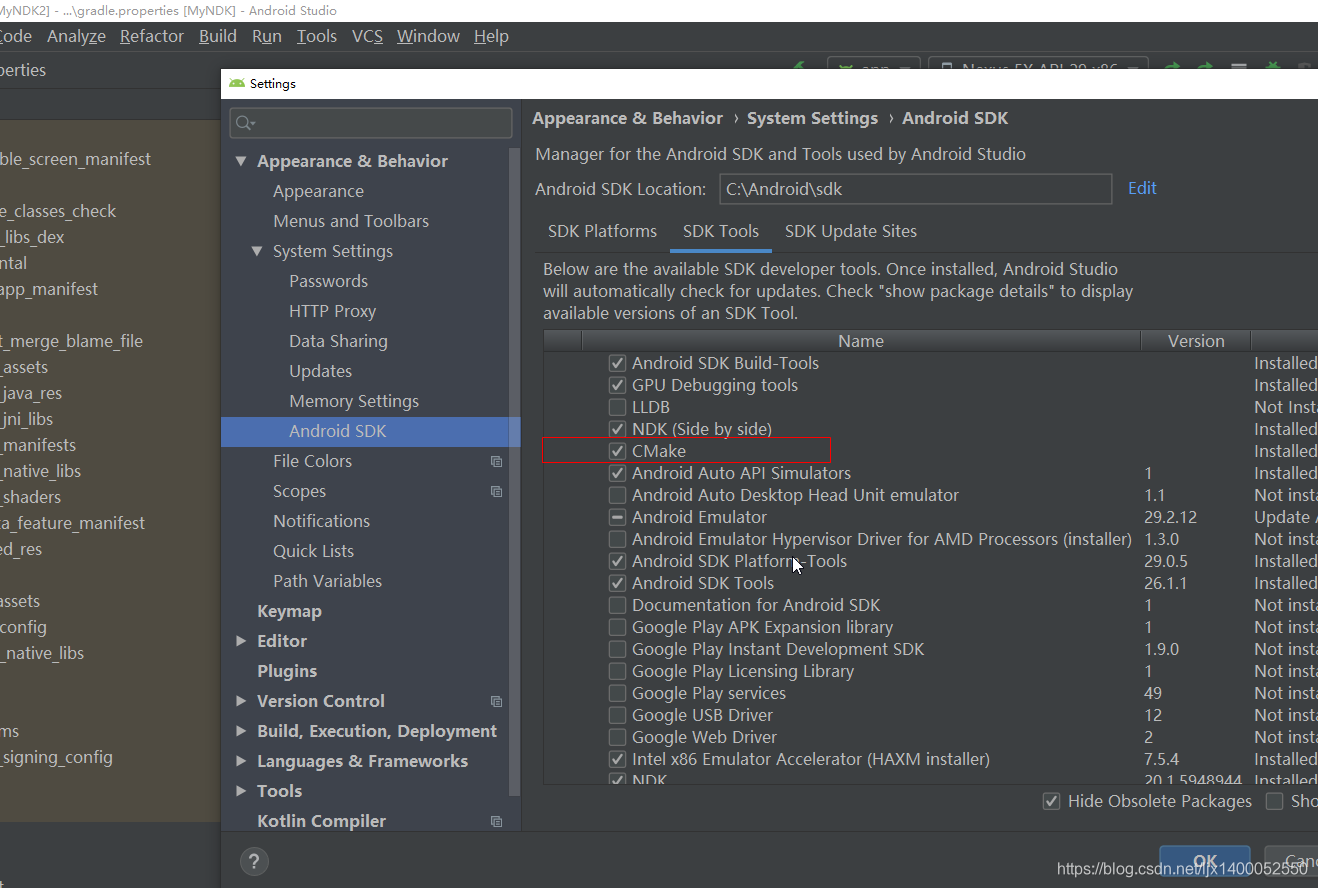Click the Edit link for SDK location
The width and height of the screenshot is (1318, 888).
[x=1142, y=188]
